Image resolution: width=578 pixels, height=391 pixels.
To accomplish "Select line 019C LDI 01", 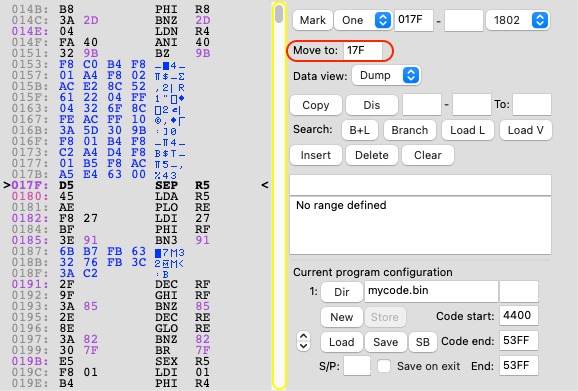I will coord(111,372).
